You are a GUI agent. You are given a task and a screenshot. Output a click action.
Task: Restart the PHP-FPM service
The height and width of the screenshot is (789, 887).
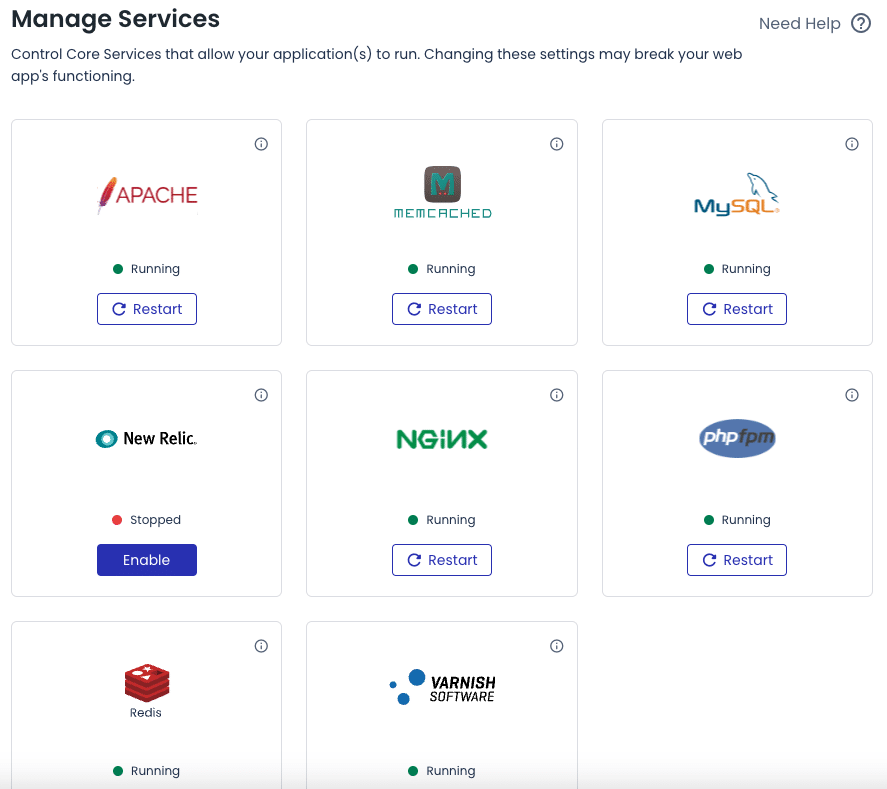tap(737, 560)
